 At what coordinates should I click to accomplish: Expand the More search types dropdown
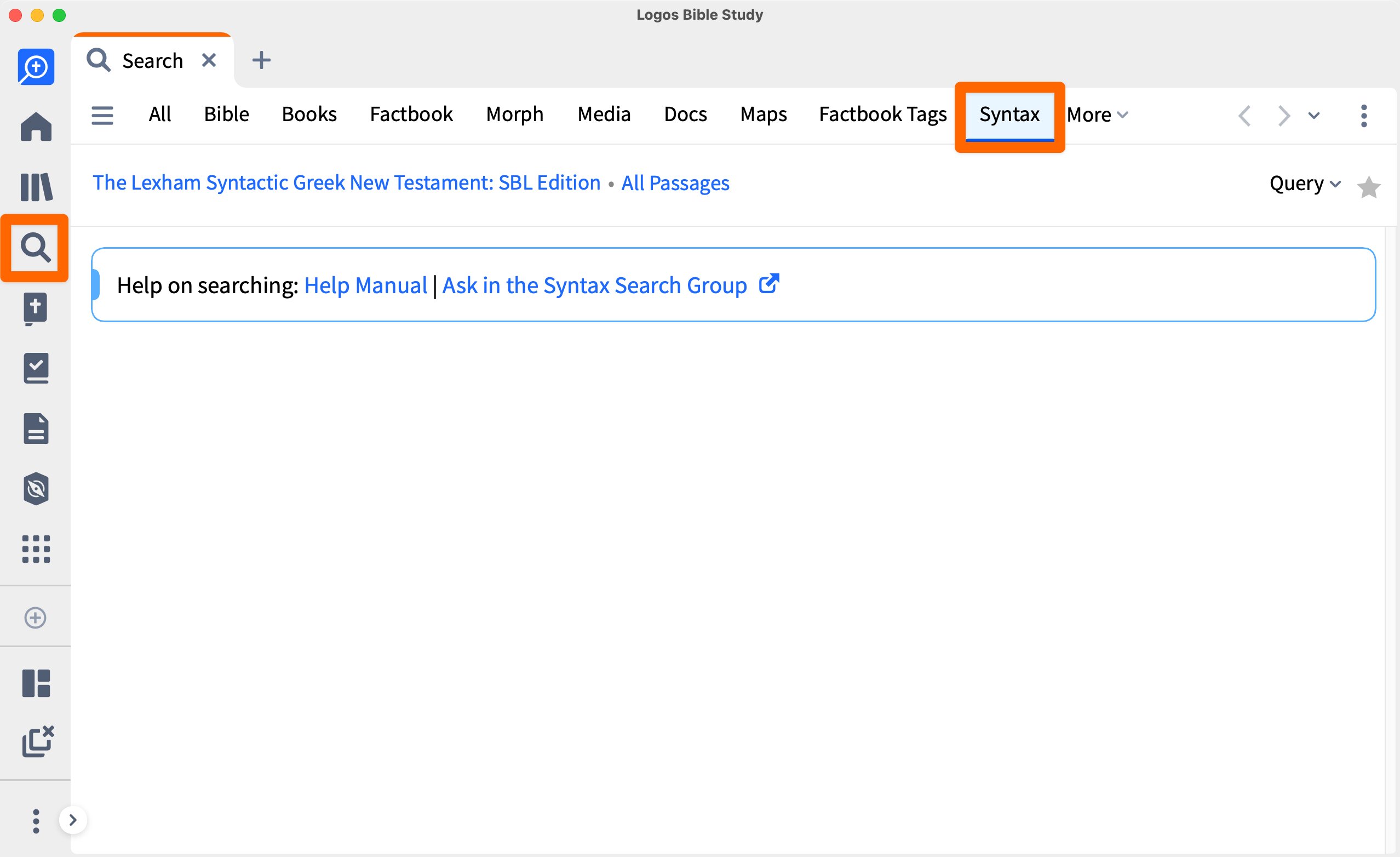coord(1097,115)
